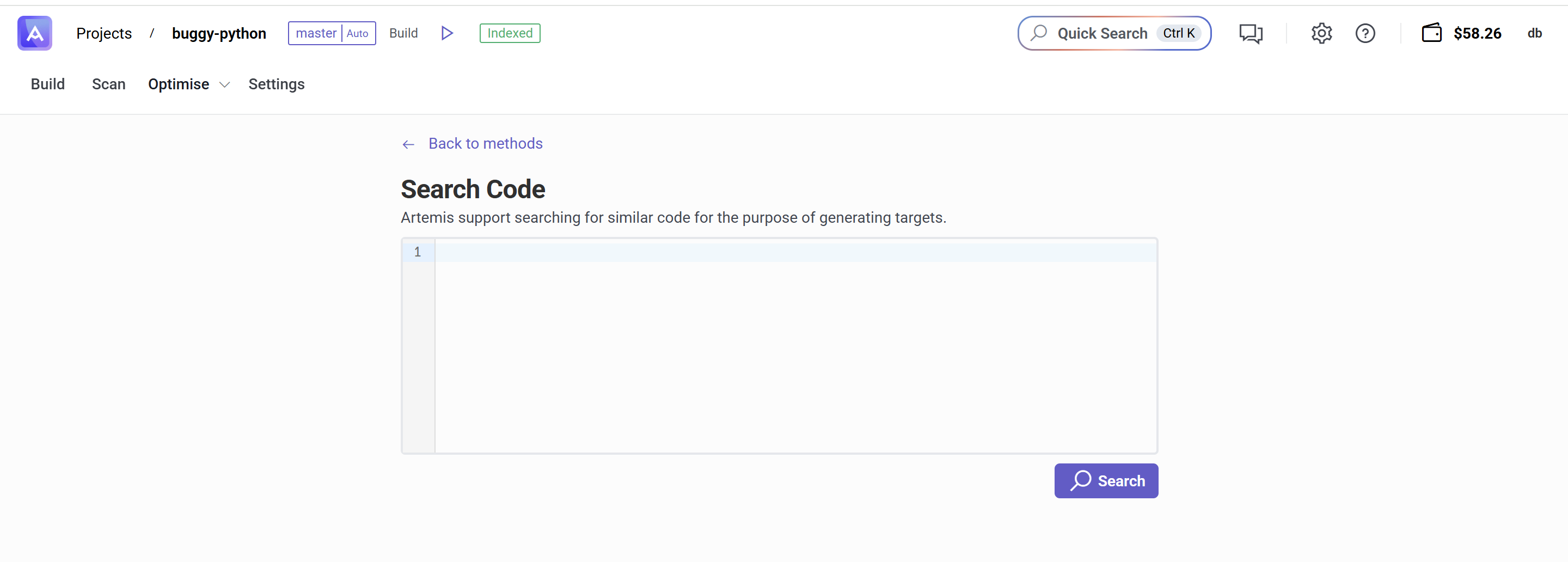
Task: Open the chat messages icon
Action: point(1250,33)
